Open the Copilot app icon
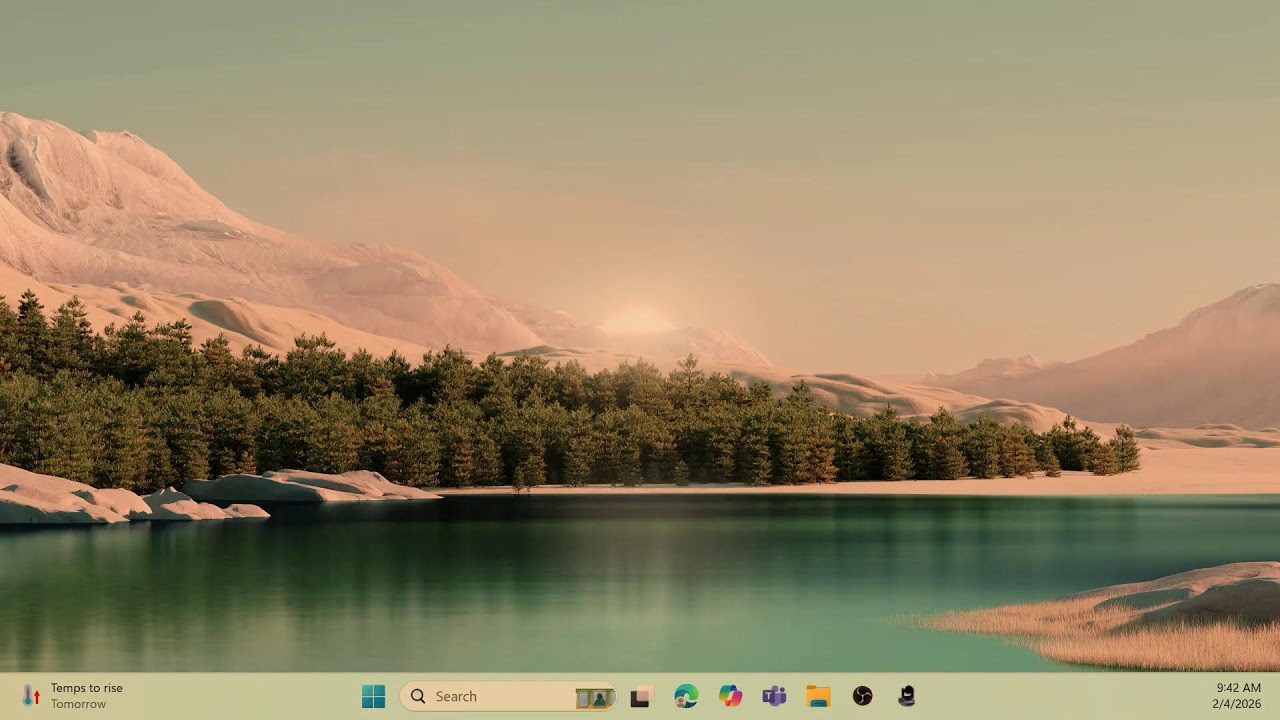Screen dimensions: 1280x720 (731, 696)
